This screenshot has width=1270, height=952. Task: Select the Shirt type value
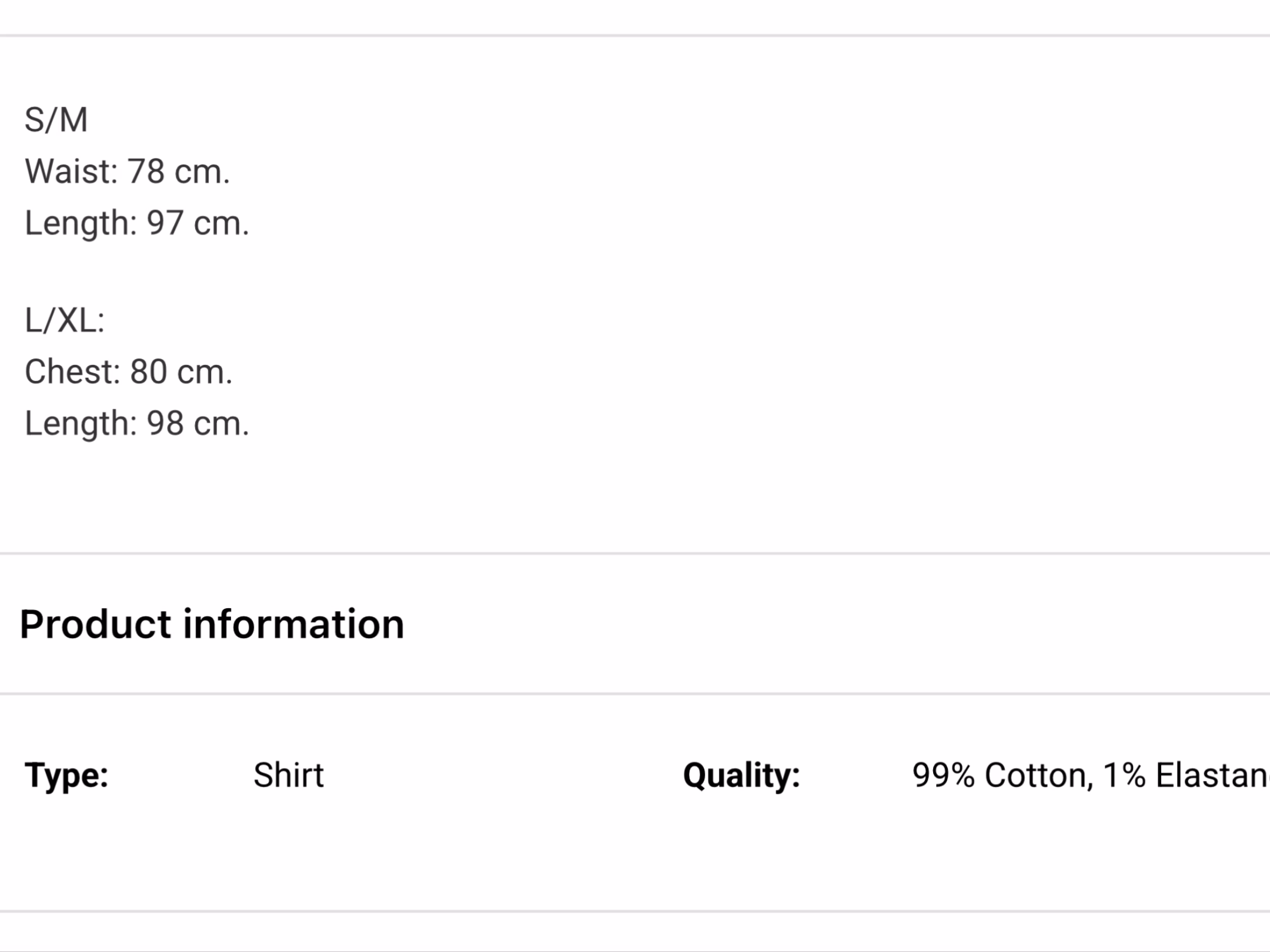pos(288,775)
